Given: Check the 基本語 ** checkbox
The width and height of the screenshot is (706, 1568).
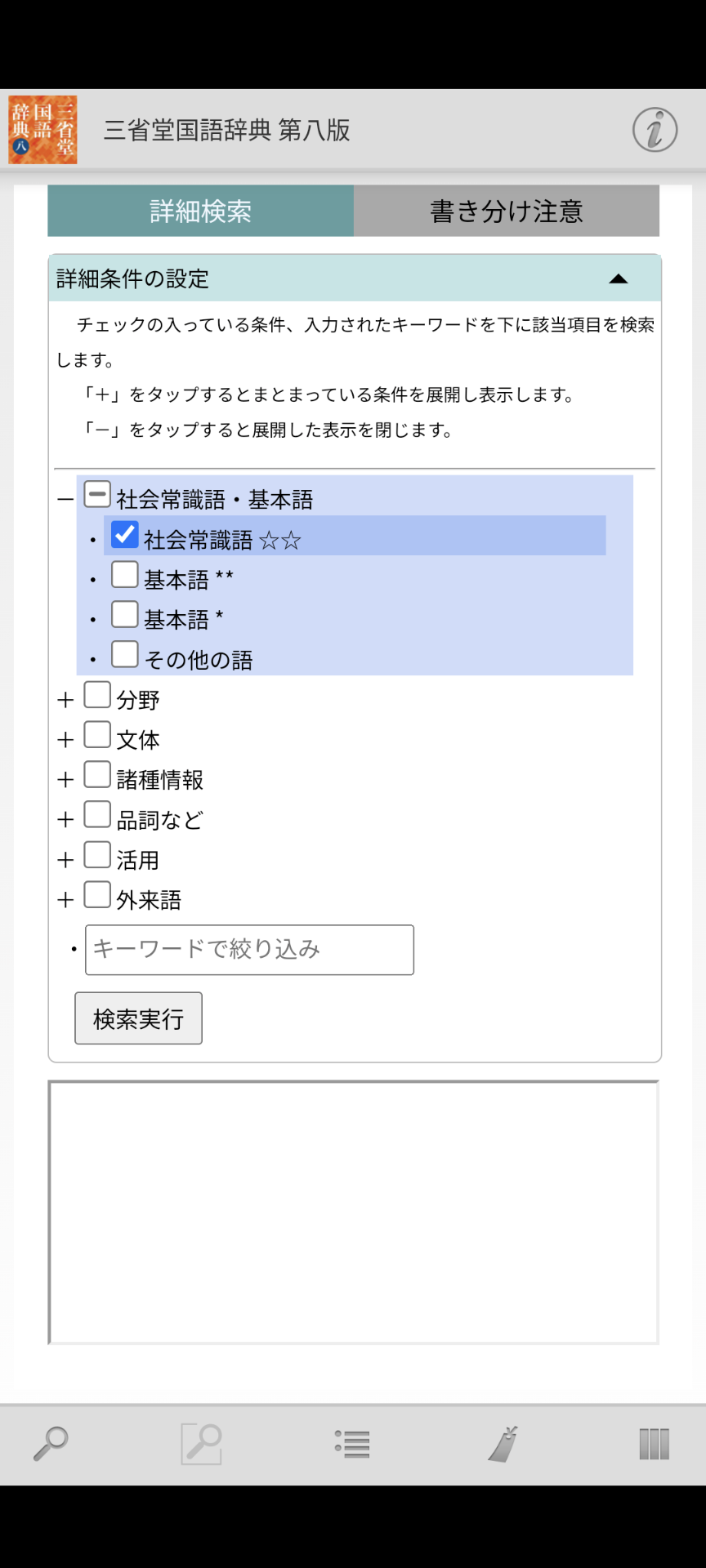Looking at the screenshot, I should (x=125, y=575).
